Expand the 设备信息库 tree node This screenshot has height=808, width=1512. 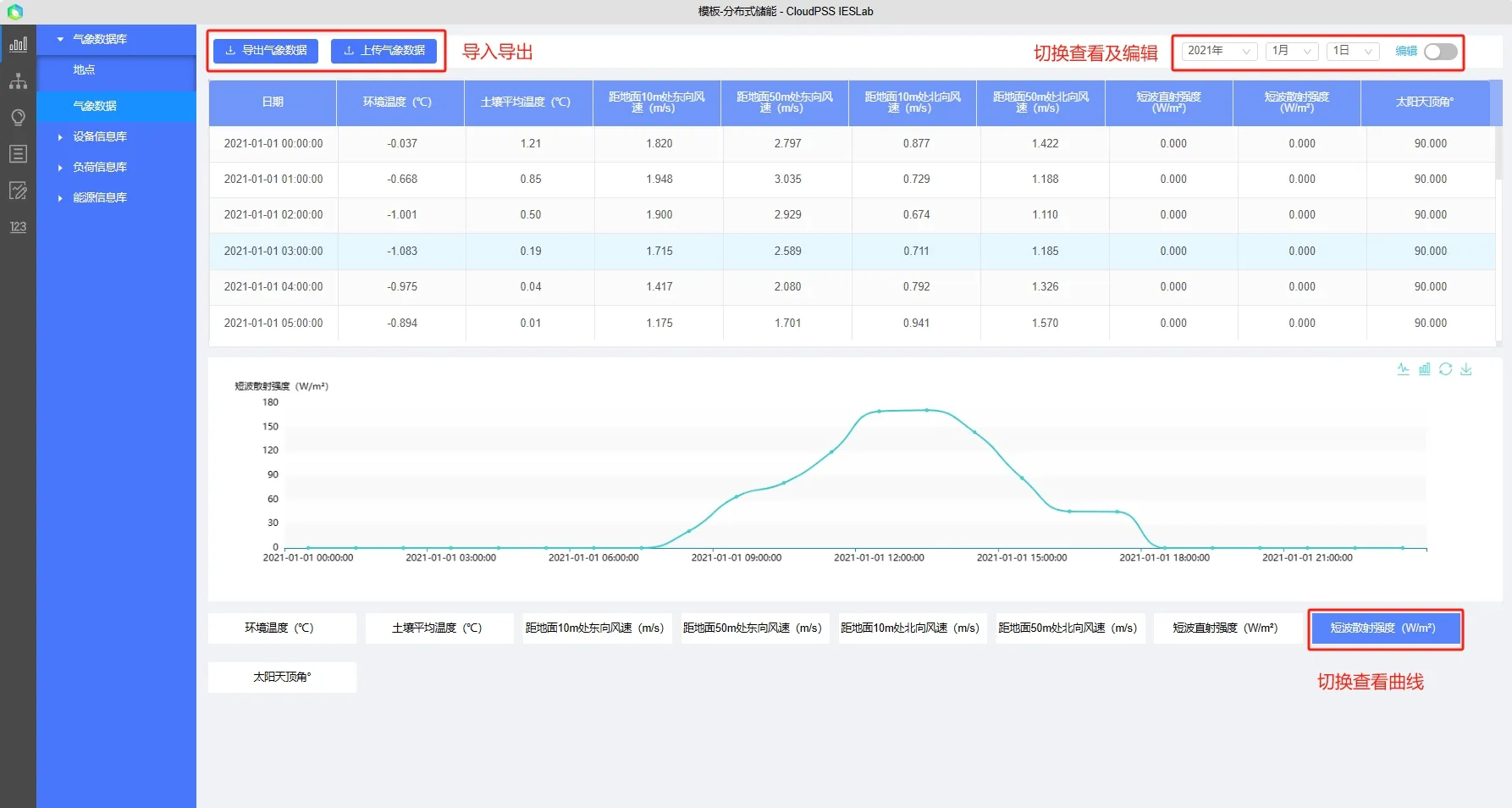[60, 136]
